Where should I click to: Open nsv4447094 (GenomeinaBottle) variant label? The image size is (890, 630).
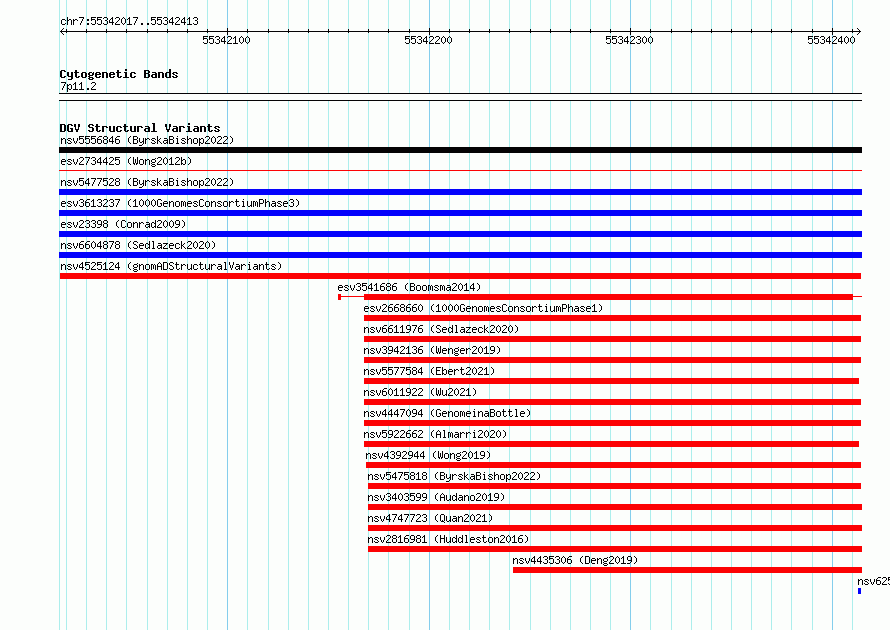[447, 413]
